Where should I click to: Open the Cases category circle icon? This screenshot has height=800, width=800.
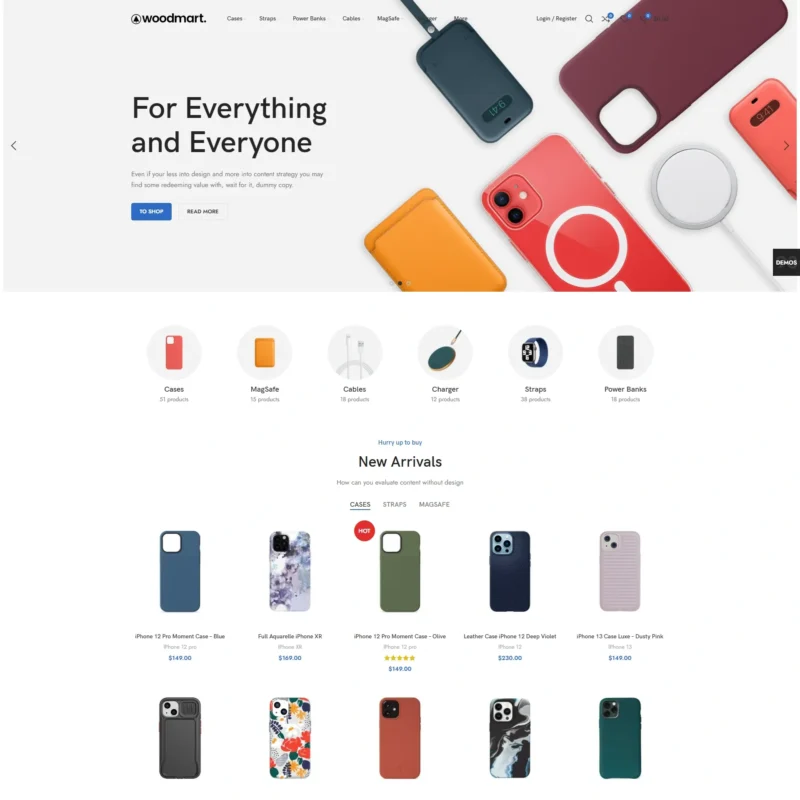pyautogui.click(x=174, y=352)
